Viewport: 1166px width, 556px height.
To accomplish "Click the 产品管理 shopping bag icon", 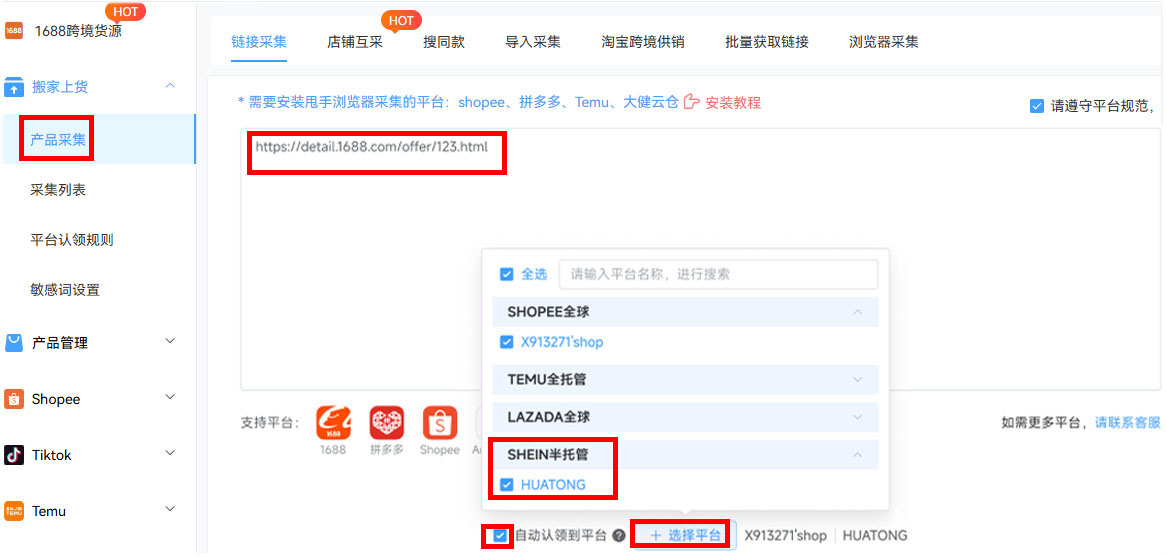I will pos(14,343).
